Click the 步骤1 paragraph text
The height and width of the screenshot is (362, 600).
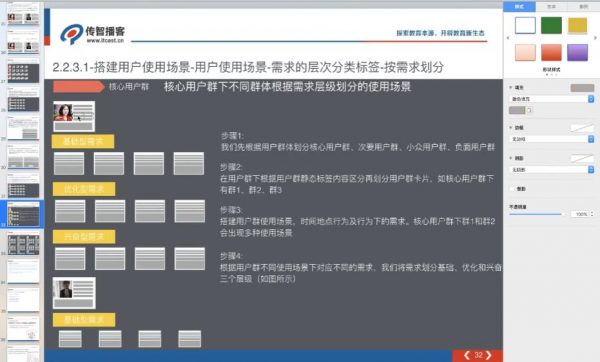[x=358, y=141]
